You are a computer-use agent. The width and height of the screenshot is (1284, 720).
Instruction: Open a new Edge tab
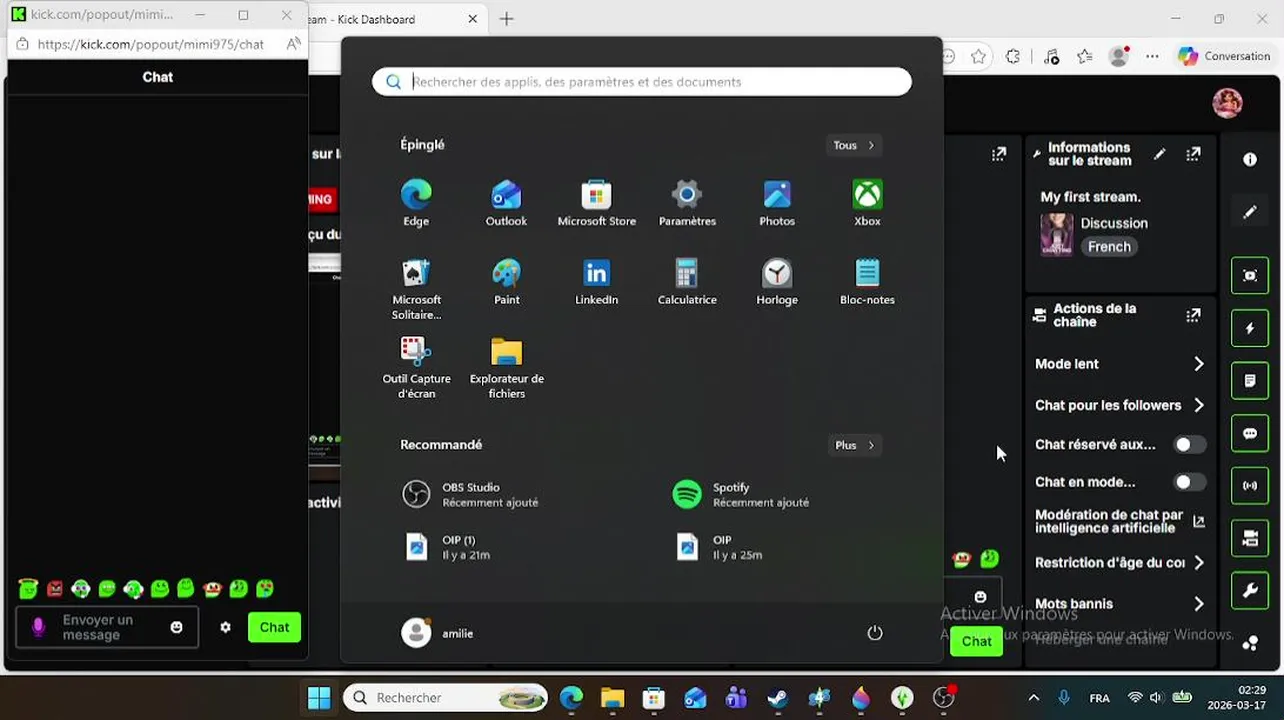(x=506, y=19)
